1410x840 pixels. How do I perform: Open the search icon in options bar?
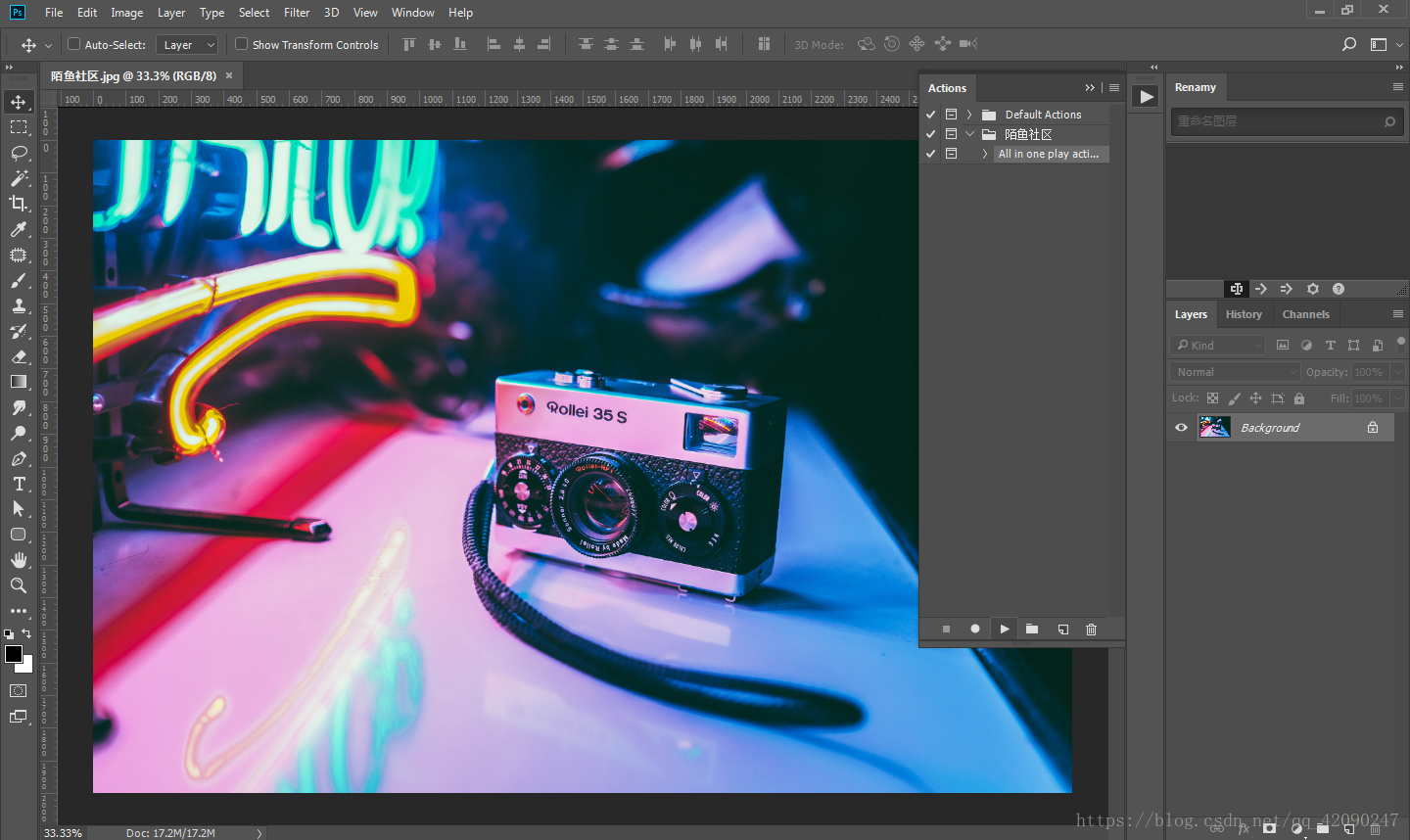click(x=1349, y=44)
